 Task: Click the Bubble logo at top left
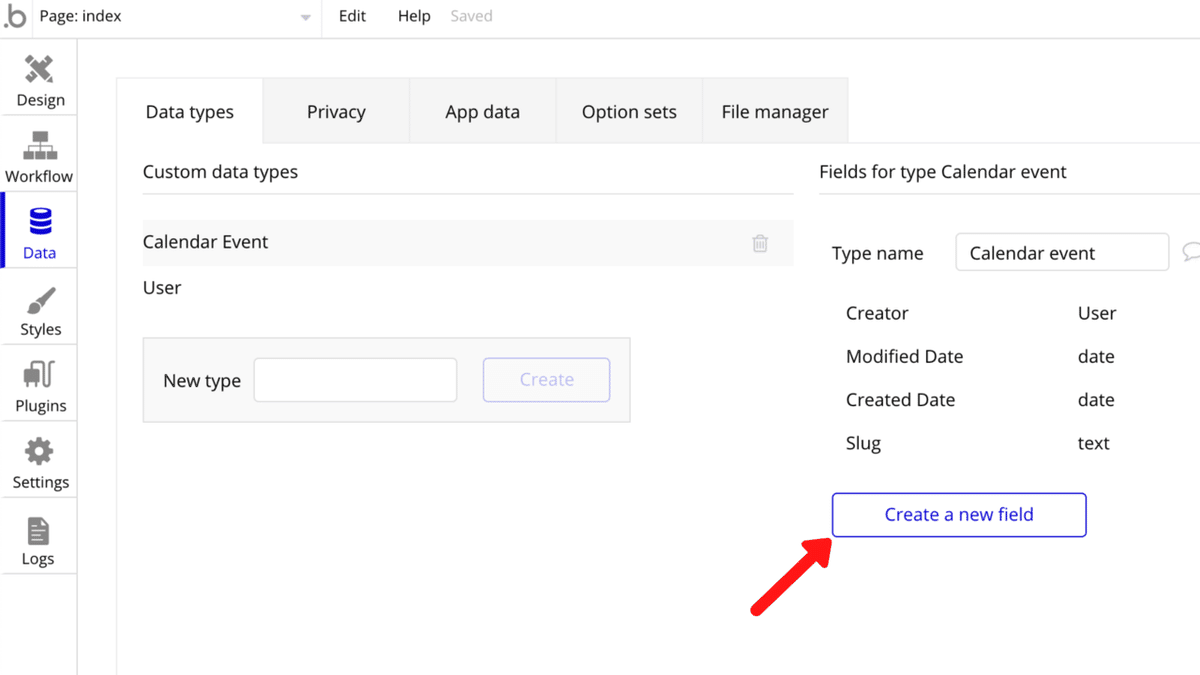tap(15, 17)
